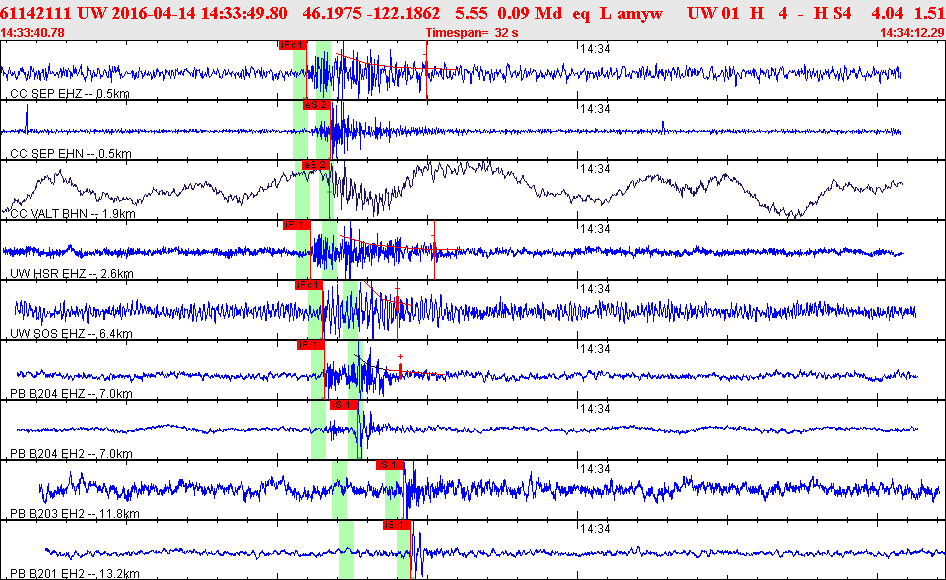The width and height of the screenshot is (946, 580).
Task: Click the 14:34 tick label in CC VALT BHN row
Action: point(595,168)
